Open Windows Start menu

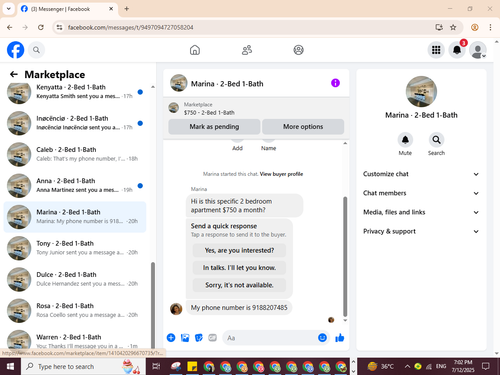click(x=10, y=367)
